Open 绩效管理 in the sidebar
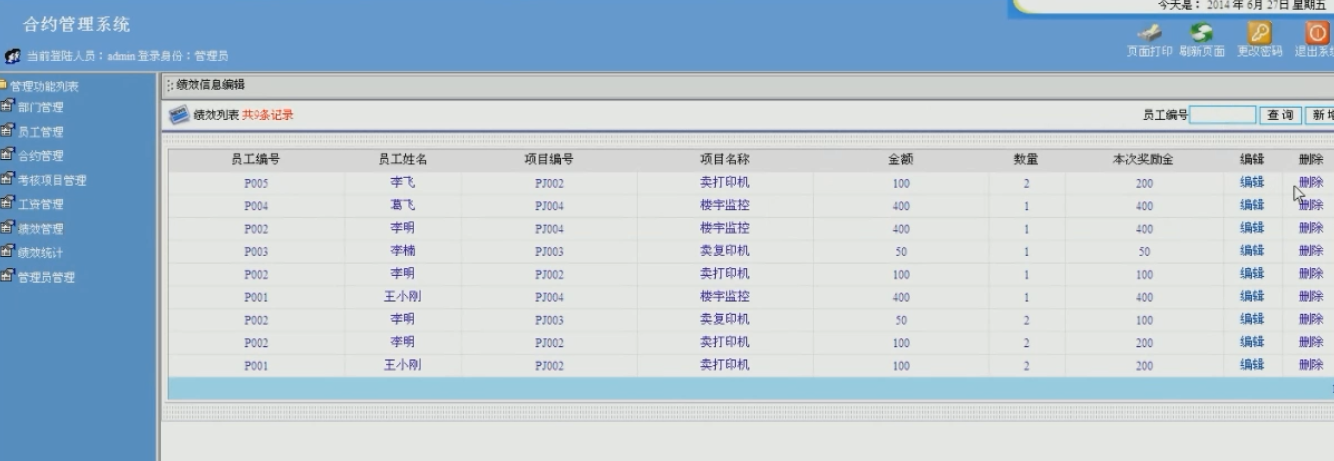This screenshot has height=461, width=1334. 41,229
